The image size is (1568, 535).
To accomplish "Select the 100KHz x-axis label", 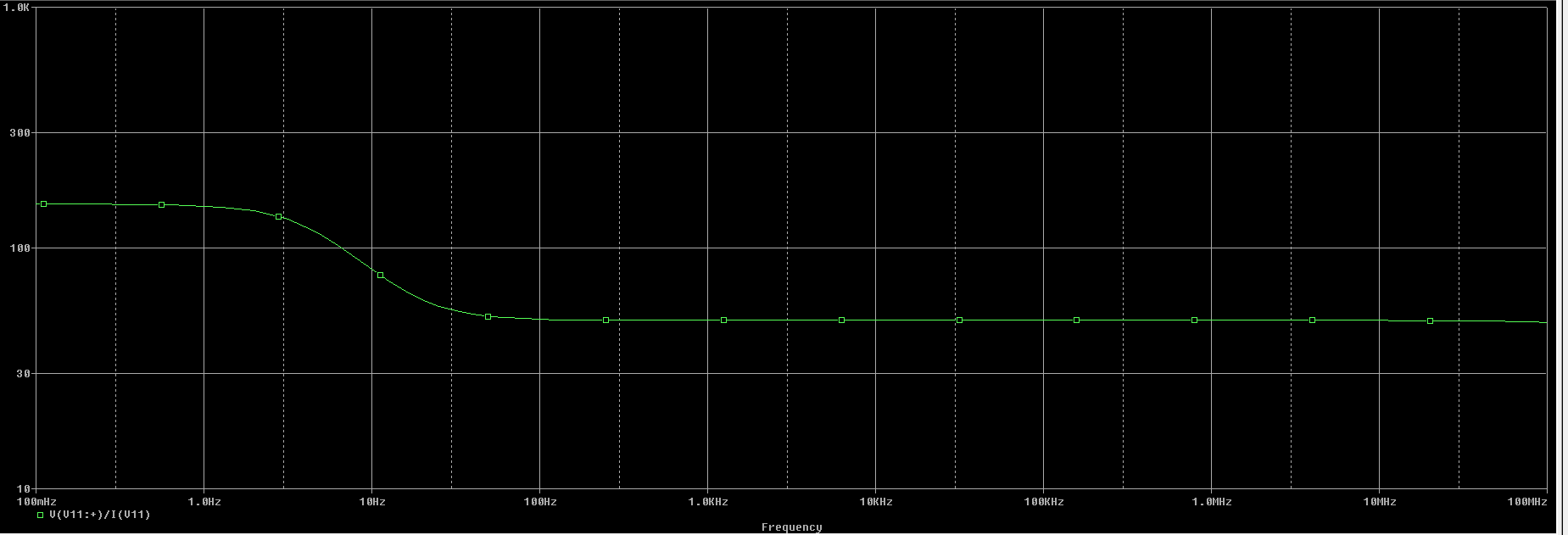I will point(1044,502).
